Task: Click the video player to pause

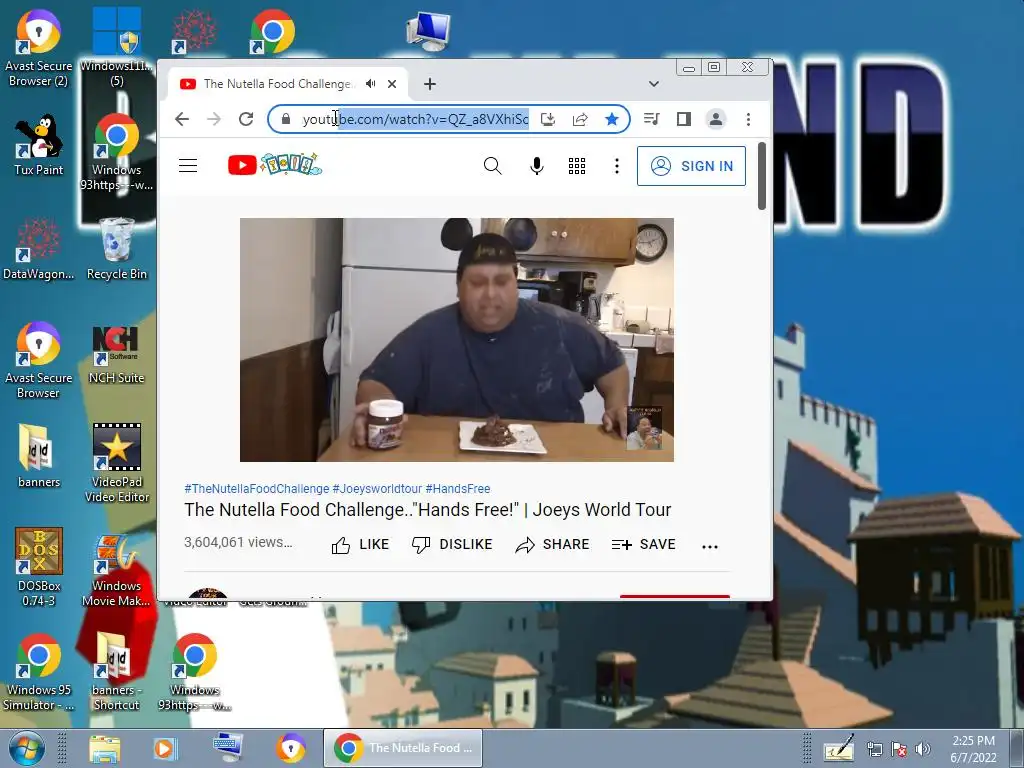Action: (x=456, y=340)
